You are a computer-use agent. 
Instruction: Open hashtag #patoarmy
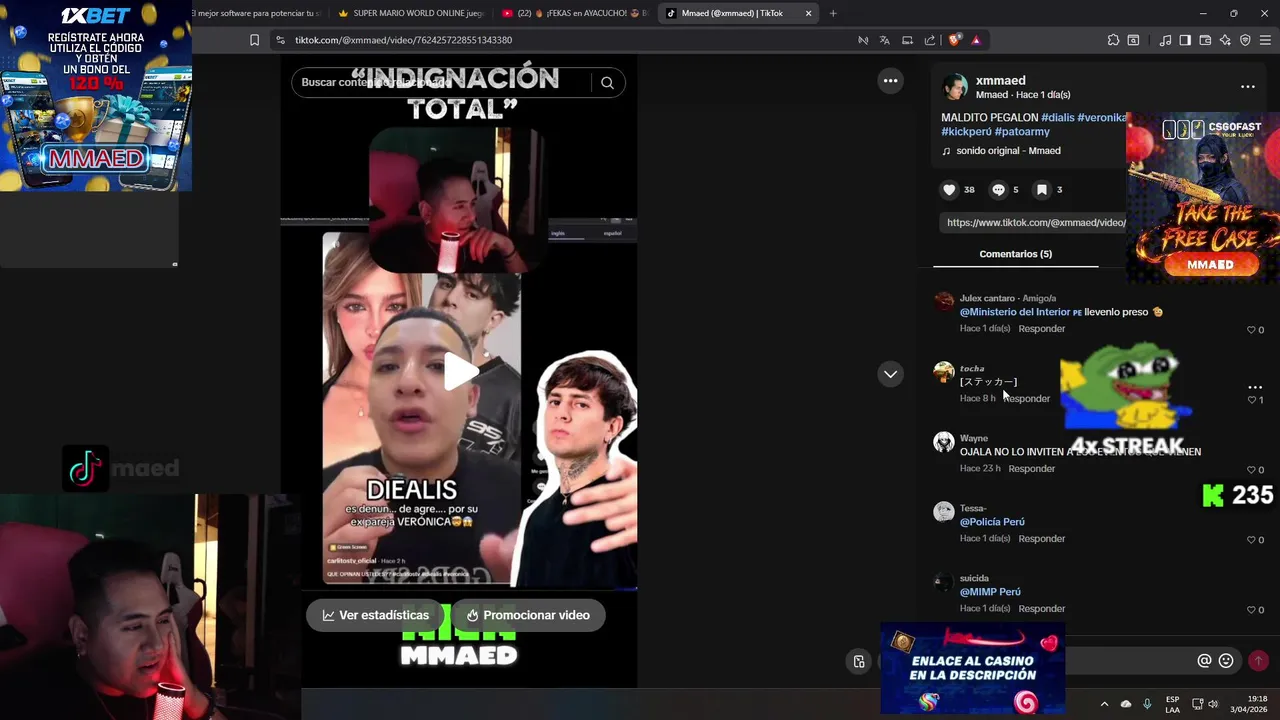[1022, 132]
